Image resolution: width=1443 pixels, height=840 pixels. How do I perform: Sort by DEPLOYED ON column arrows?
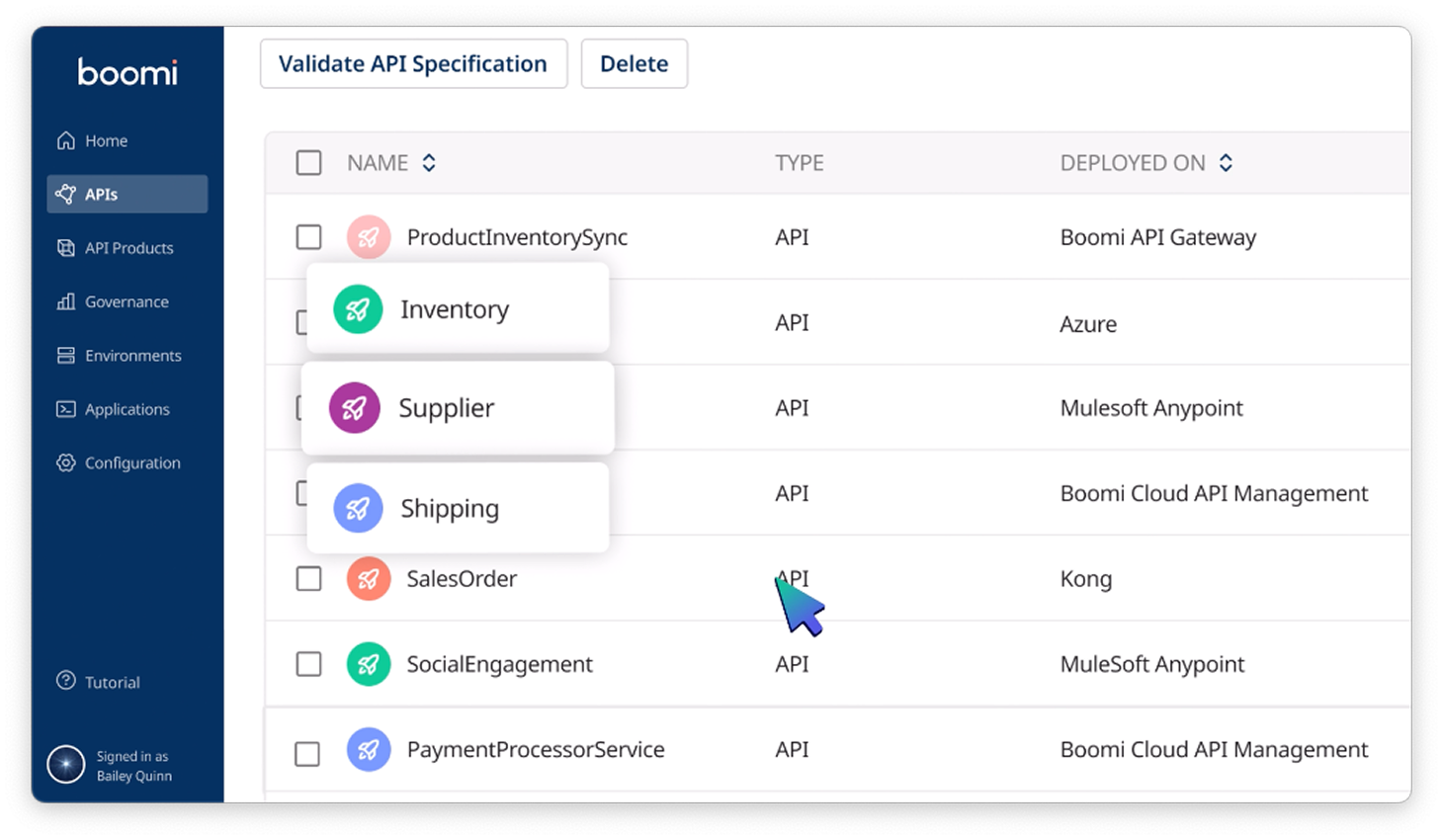(x=1226, y=162)
